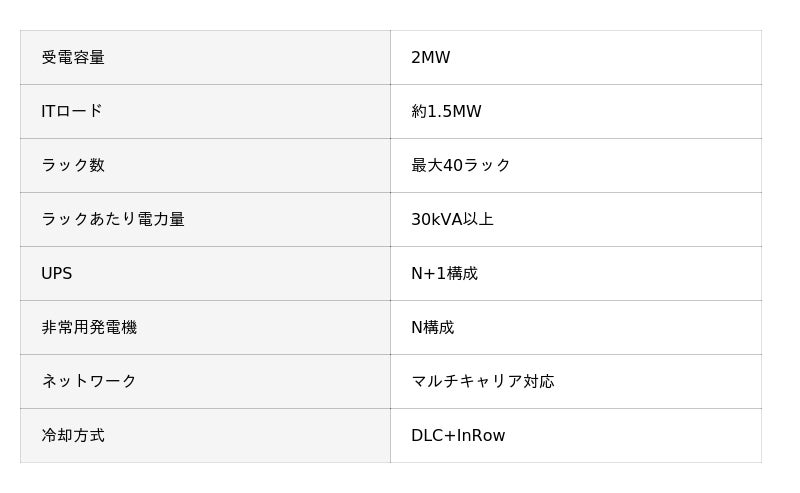Select the マルチキャリア対応 value cell
The height and width of the screenshot is (493, 800).
tap(482, 382)
